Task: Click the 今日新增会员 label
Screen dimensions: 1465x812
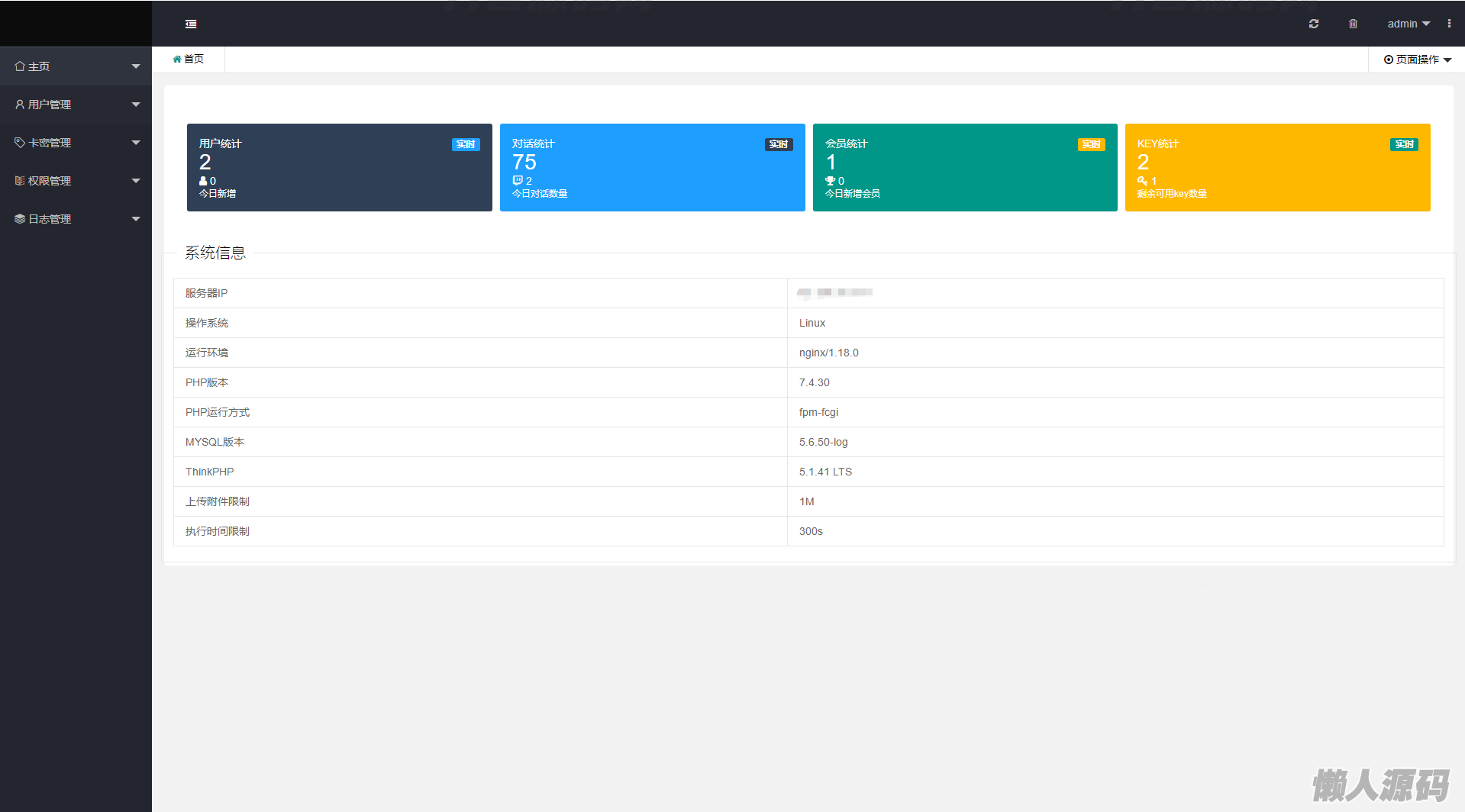Action: pos(853,194)
